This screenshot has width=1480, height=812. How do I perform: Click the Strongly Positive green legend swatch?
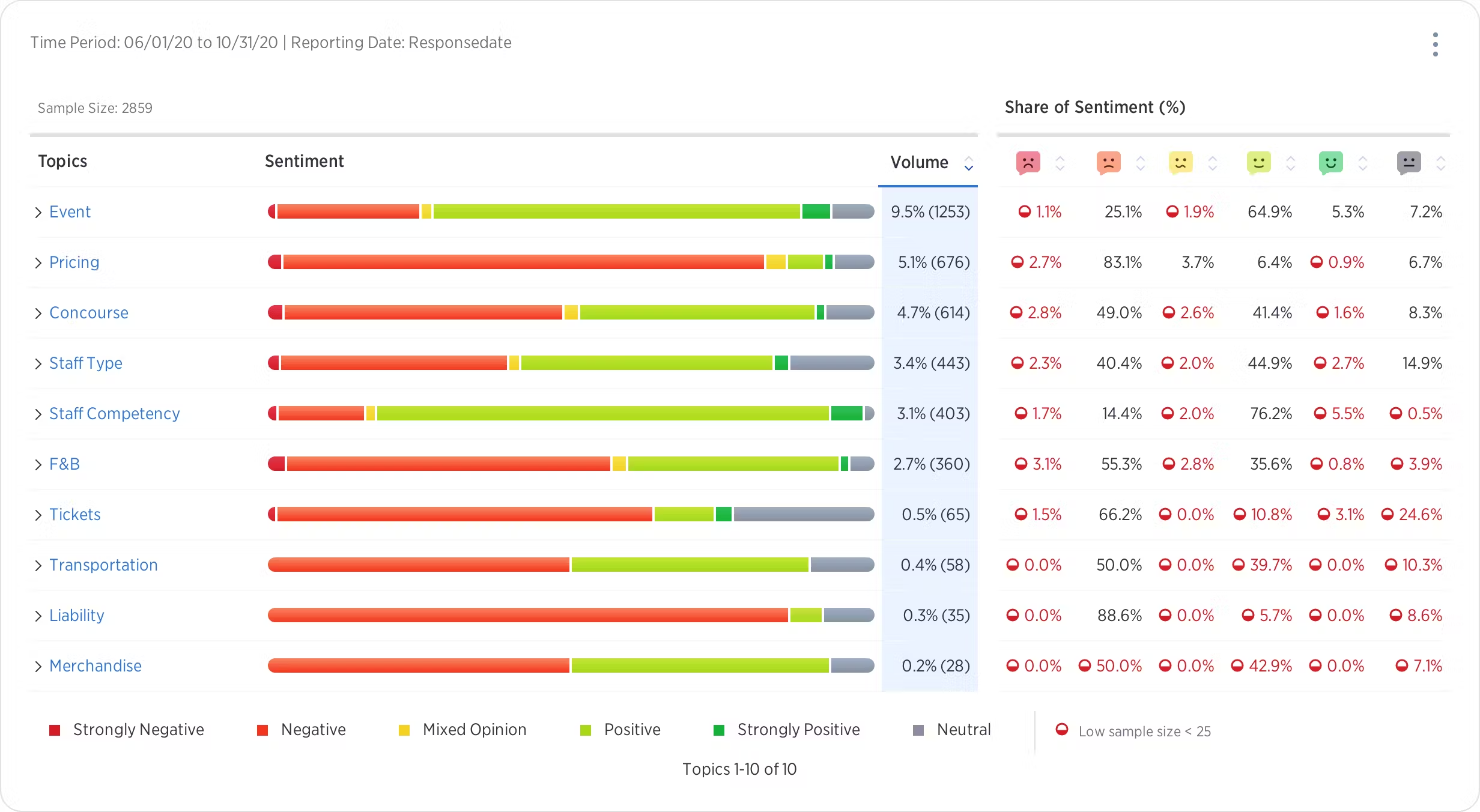click(719, 730)
